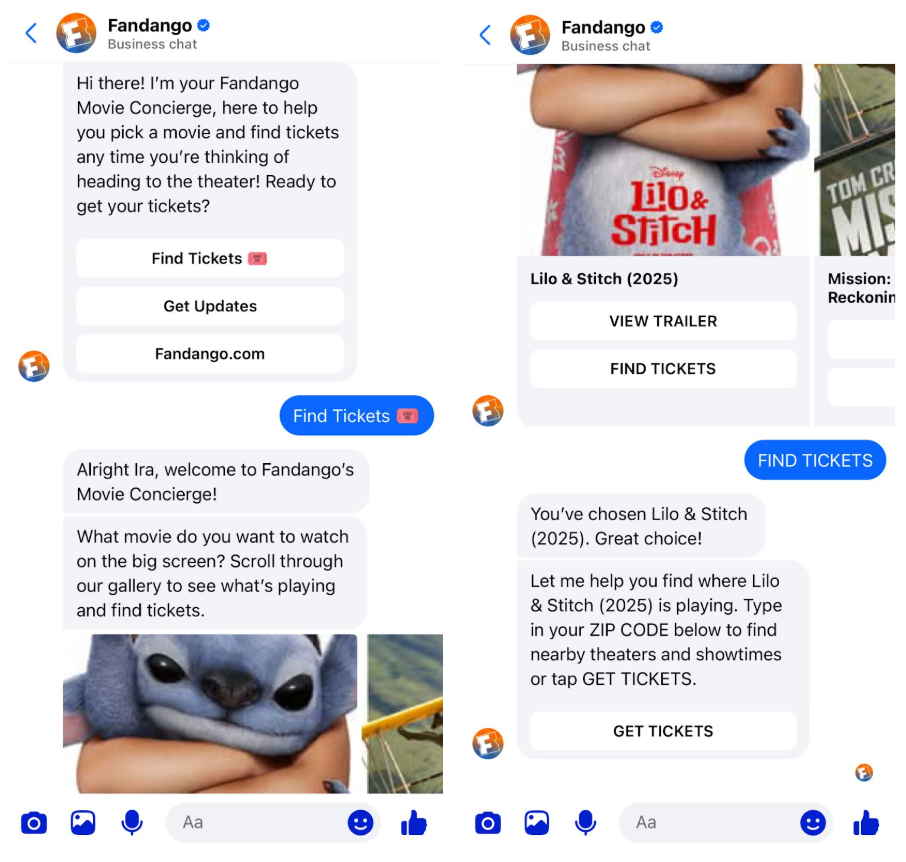Open camera in left chat toolbar

click(x=34, y=823)
